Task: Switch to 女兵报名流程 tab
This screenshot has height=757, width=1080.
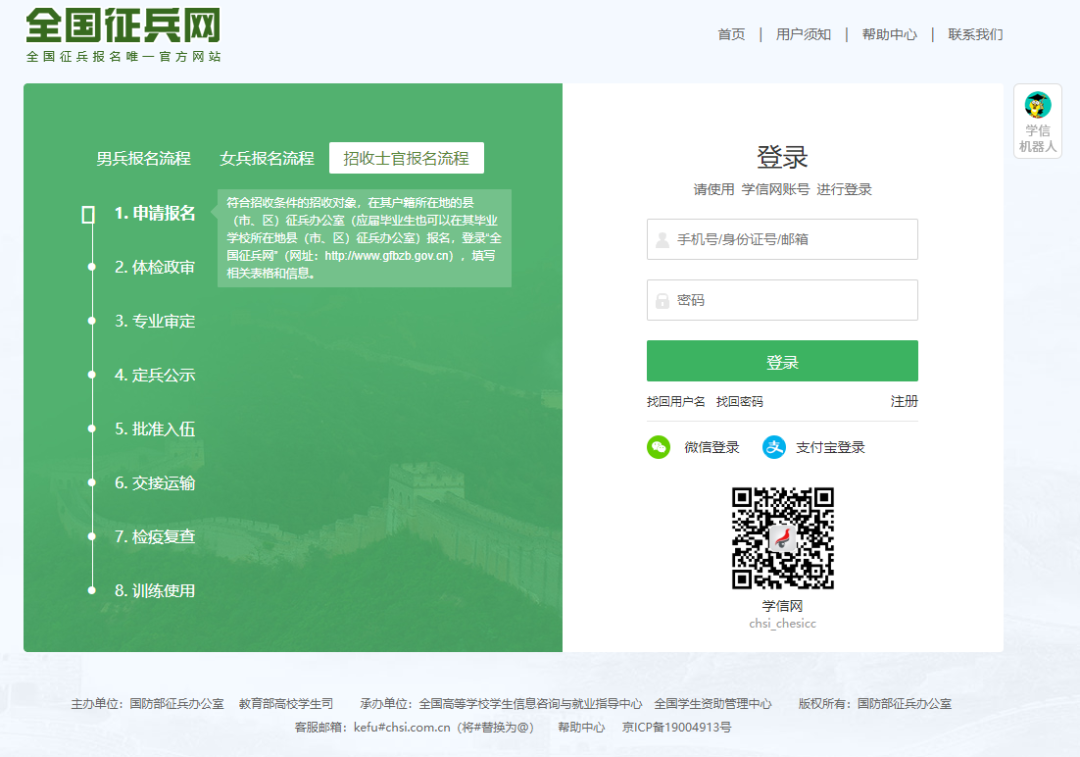Action: (x=267, y=158)
